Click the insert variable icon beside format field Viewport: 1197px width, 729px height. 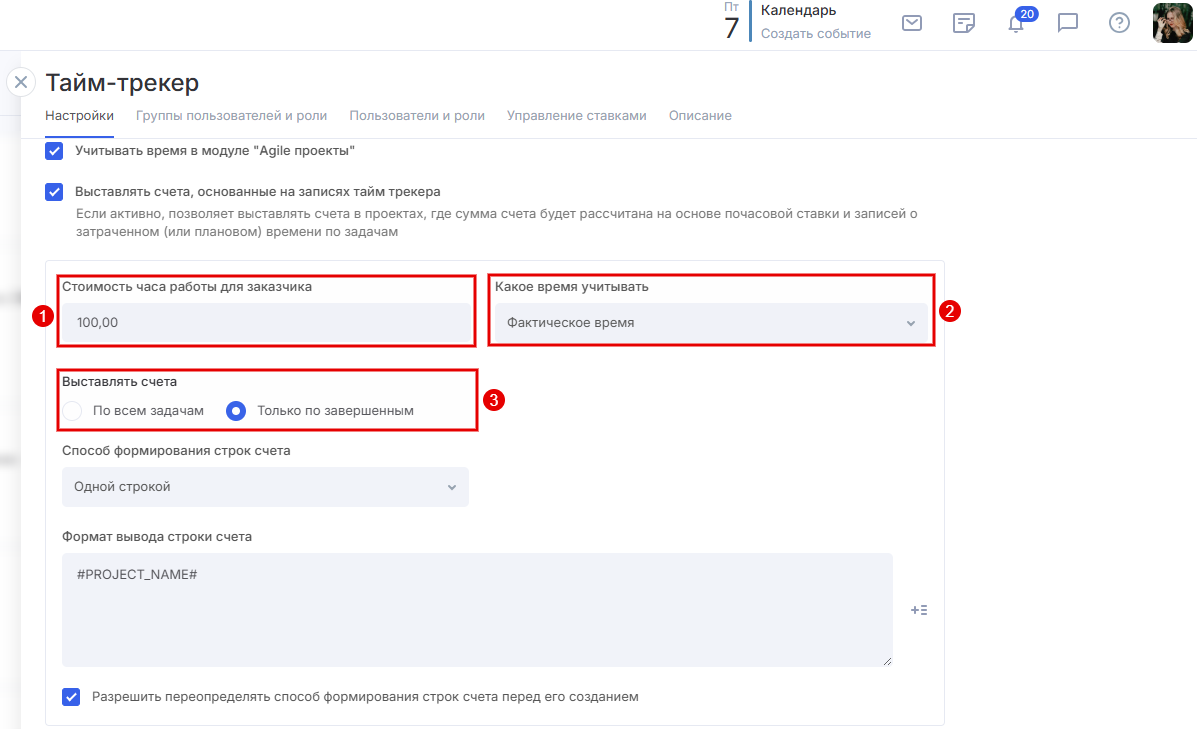[919, 610]
